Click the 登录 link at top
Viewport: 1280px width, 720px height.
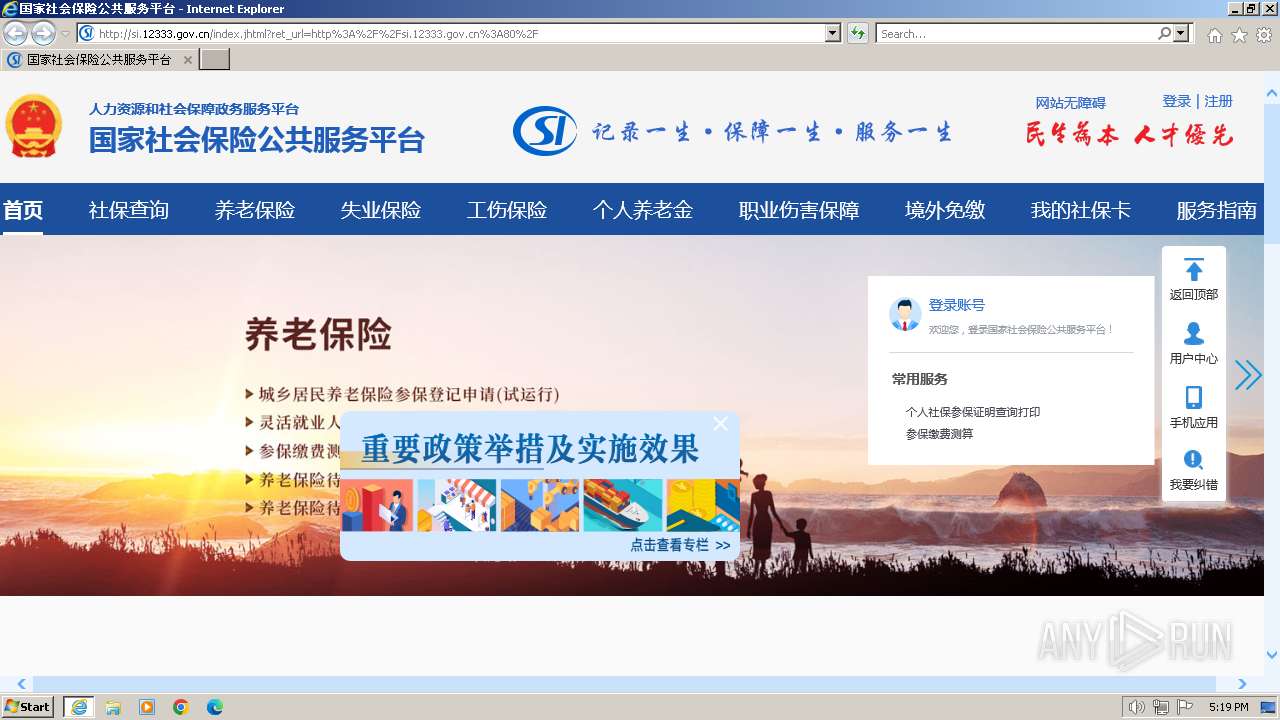(1177, 101)
